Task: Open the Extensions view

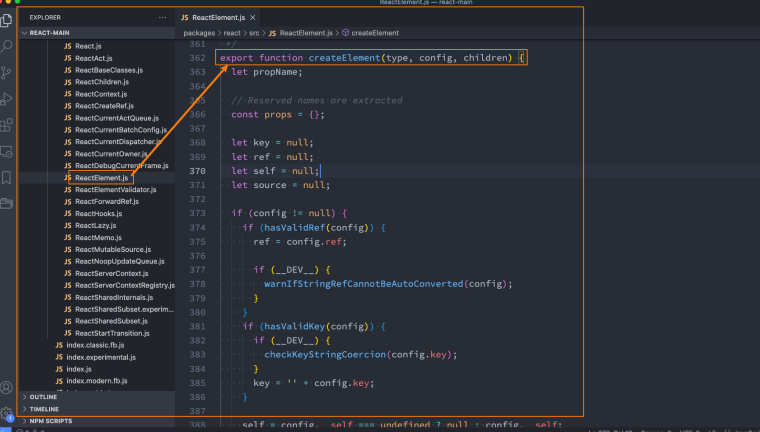Action: (x=6, y=125)
